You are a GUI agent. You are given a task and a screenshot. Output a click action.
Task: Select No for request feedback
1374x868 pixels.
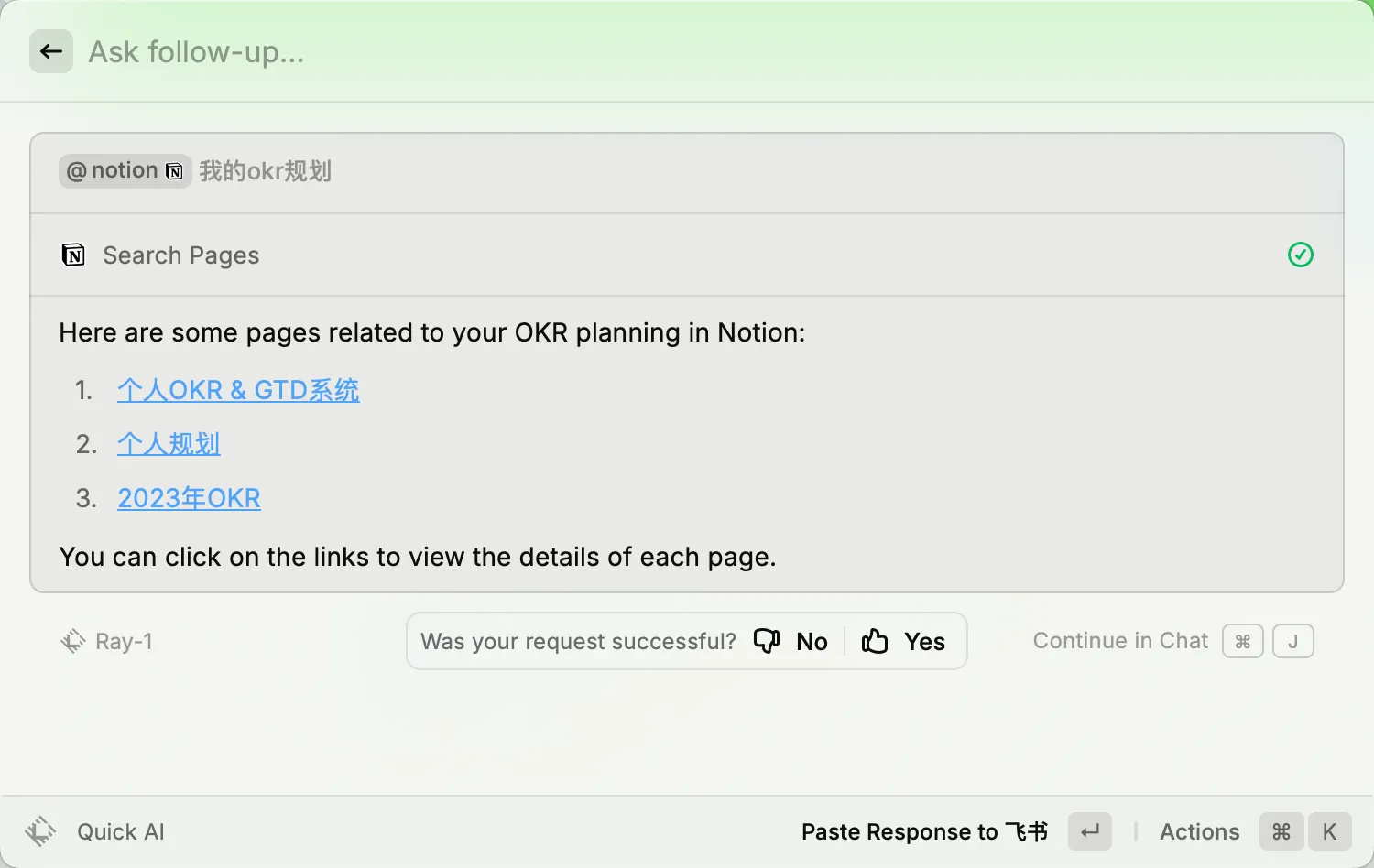point(812,642)
